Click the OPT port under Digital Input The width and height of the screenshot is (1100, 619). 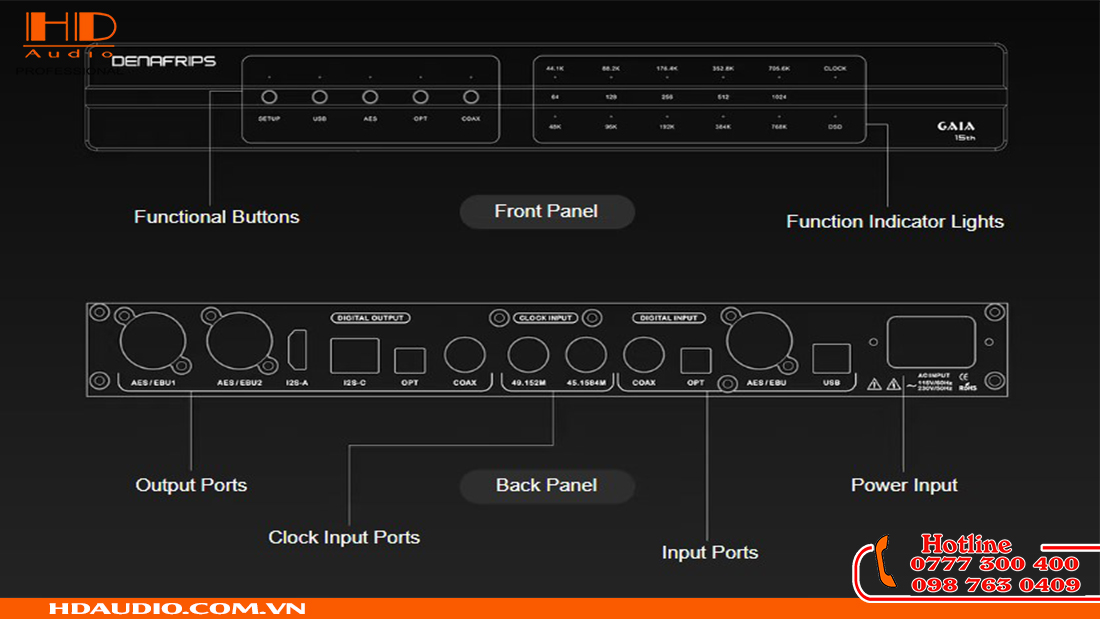[x=695, y=361]
